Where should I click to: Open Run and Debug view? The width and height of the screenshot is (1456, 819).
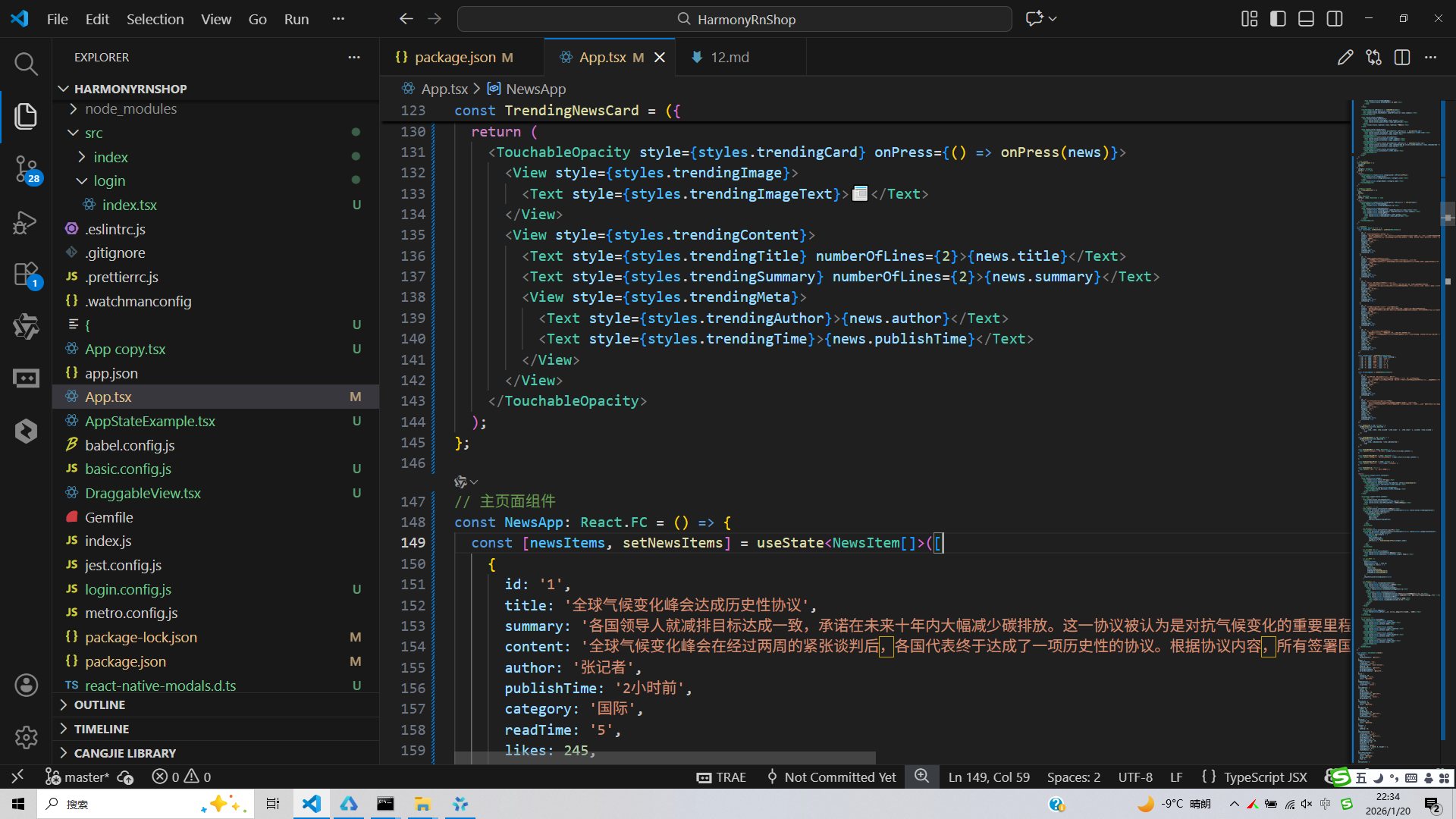(x=26, y=222)
